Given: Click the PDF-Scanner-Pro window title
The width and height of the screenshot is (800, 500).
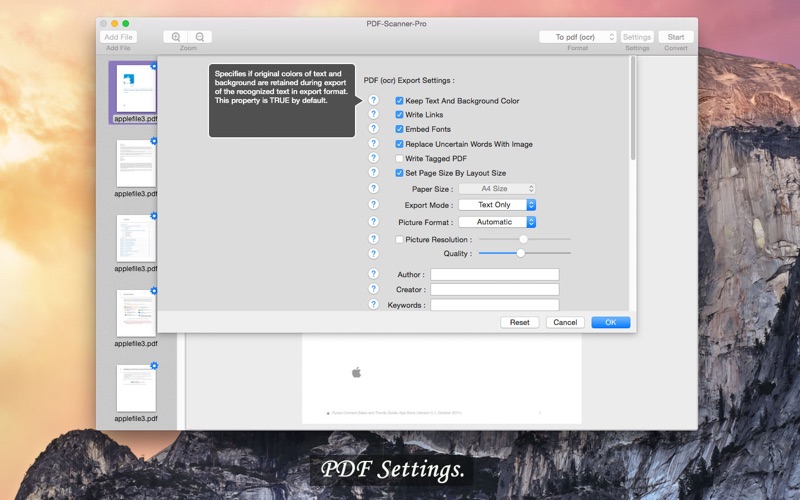Looking at the screenshot, I should pyautogui.click(x=396, y=23).
